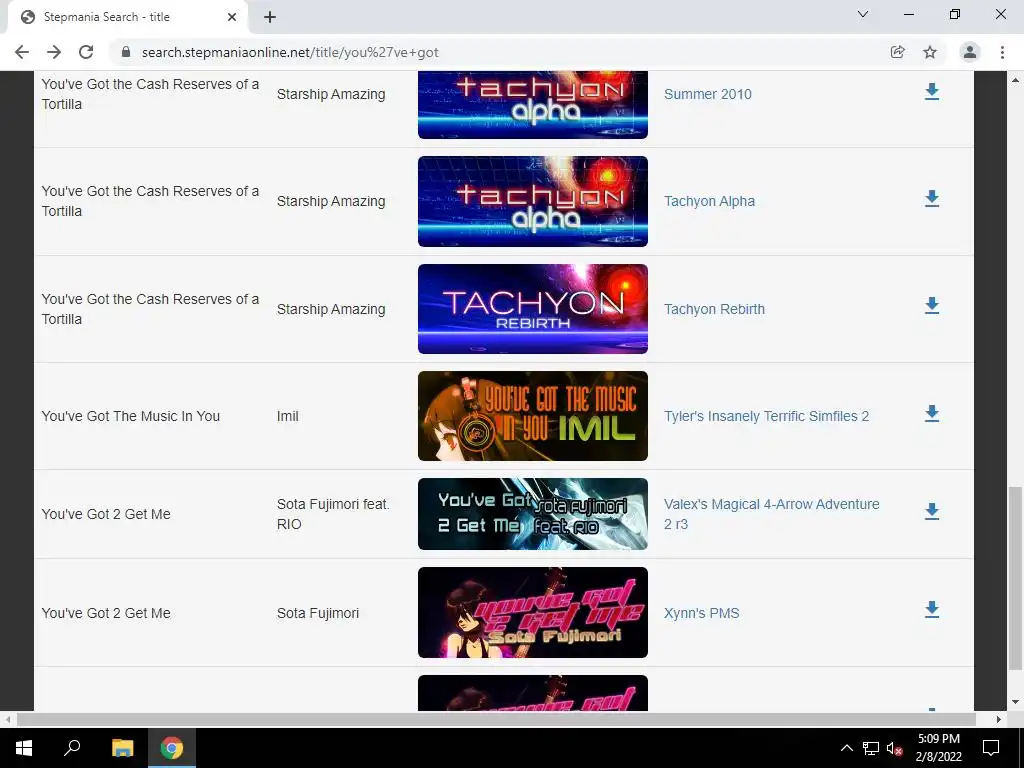The image size is (1024, 768).
Task: Open the network status tray icon
Action: (871, 748)
